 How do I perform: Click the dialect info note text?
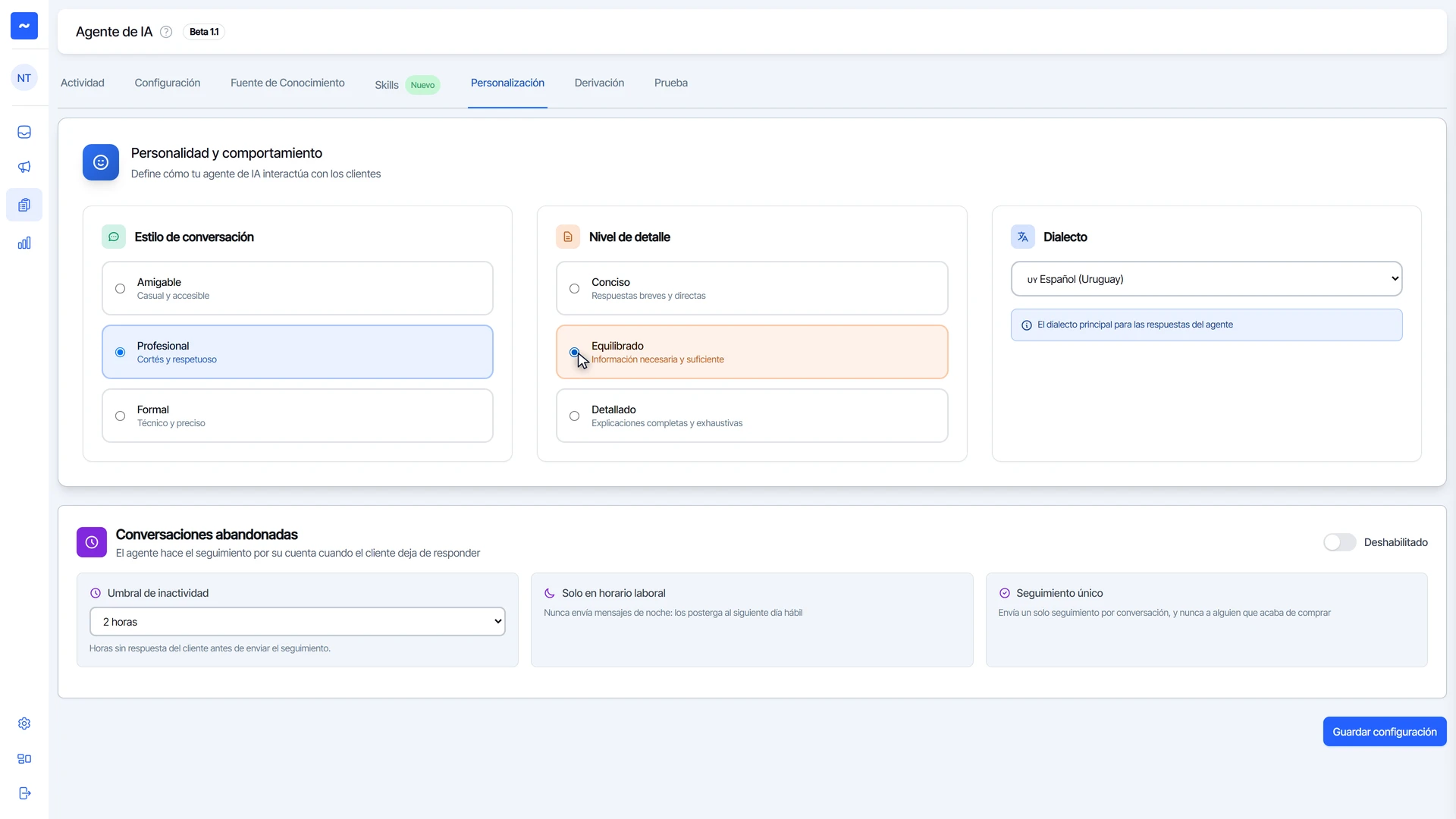(x=1135, y=325)
